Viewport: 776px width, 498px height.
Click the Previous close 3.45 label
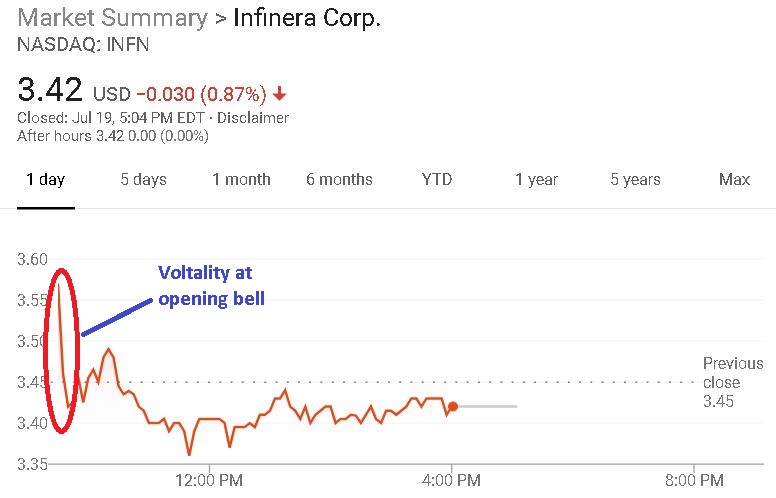pos(732,382)
